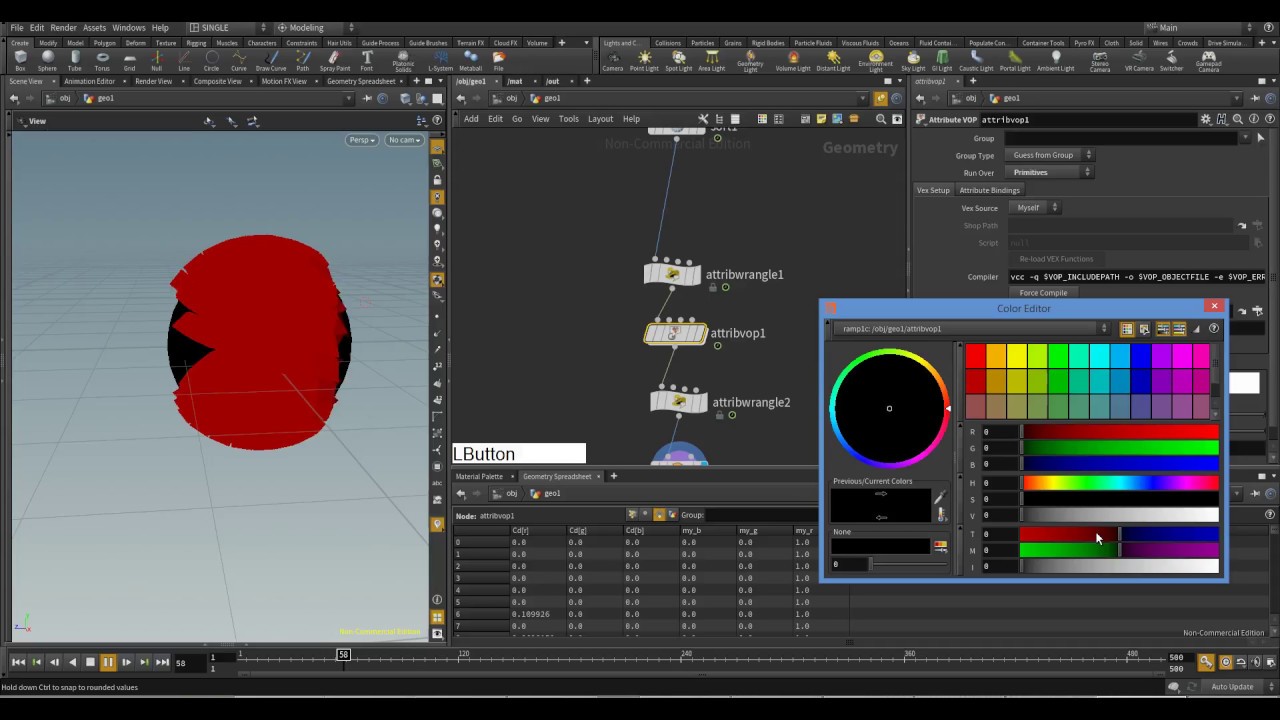Add an L-System from the shelf
The width and height of the screenshot is (1280, 720).
coord(440,61)
